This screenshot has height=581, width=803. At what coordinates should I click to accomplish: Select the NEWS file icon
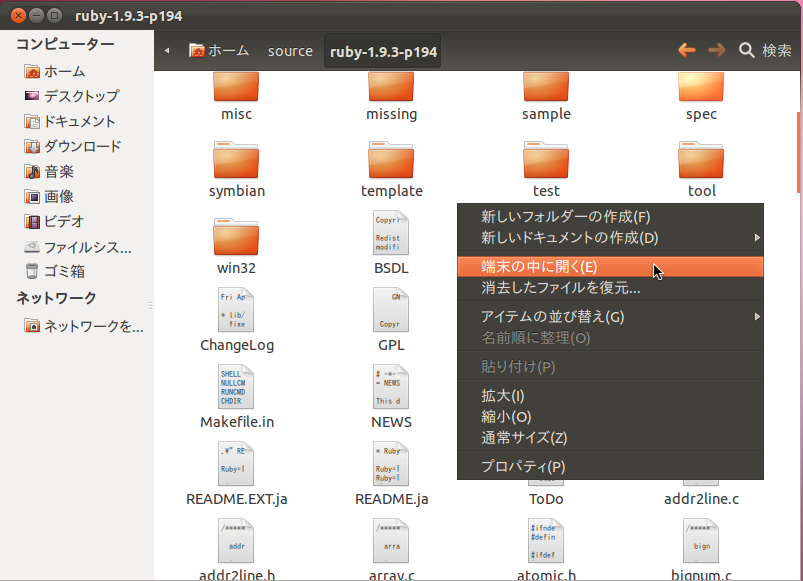(391, 386)
